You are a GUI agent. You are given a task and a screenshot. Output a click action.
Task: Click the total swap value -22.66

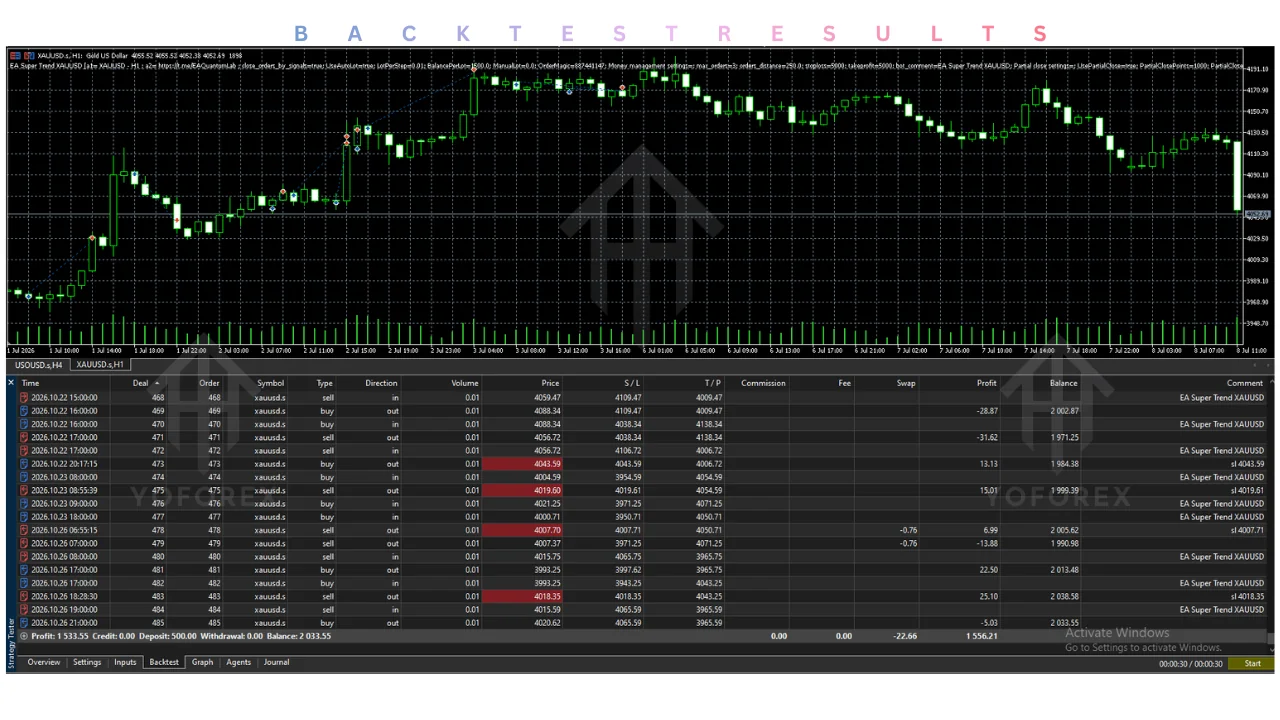(905, 636)
